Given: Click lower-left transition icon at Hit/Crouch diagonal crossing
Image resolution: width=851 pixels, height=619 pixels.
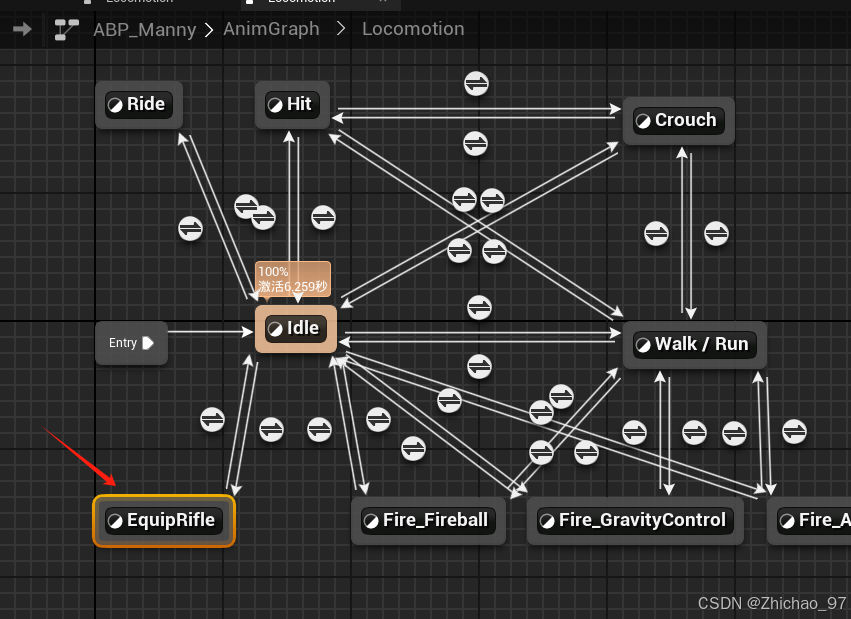Looking at the screenshot, I should coord(460,251).
